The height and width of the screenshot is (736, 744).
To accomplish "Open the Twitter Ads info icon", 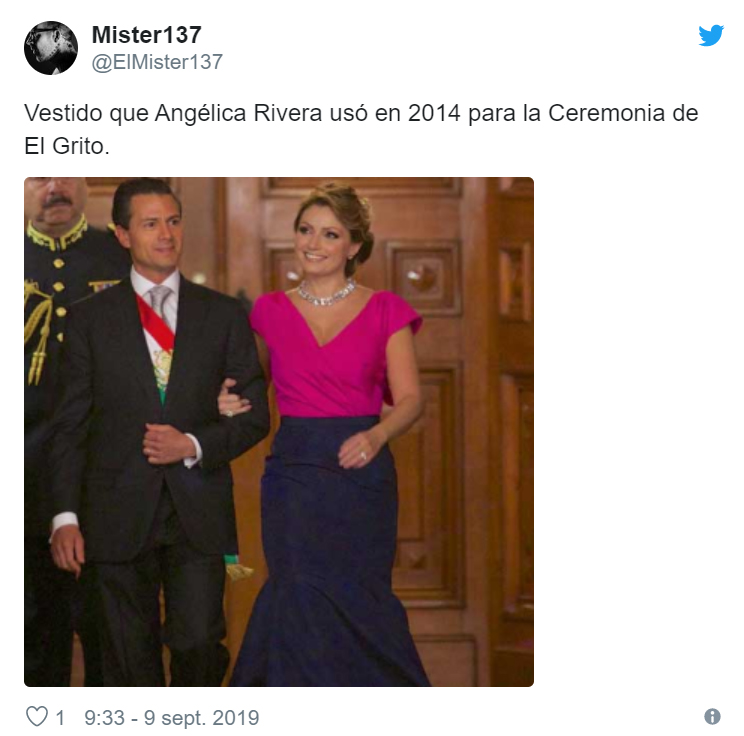I will pyautogui.click(x=712, y=717).
